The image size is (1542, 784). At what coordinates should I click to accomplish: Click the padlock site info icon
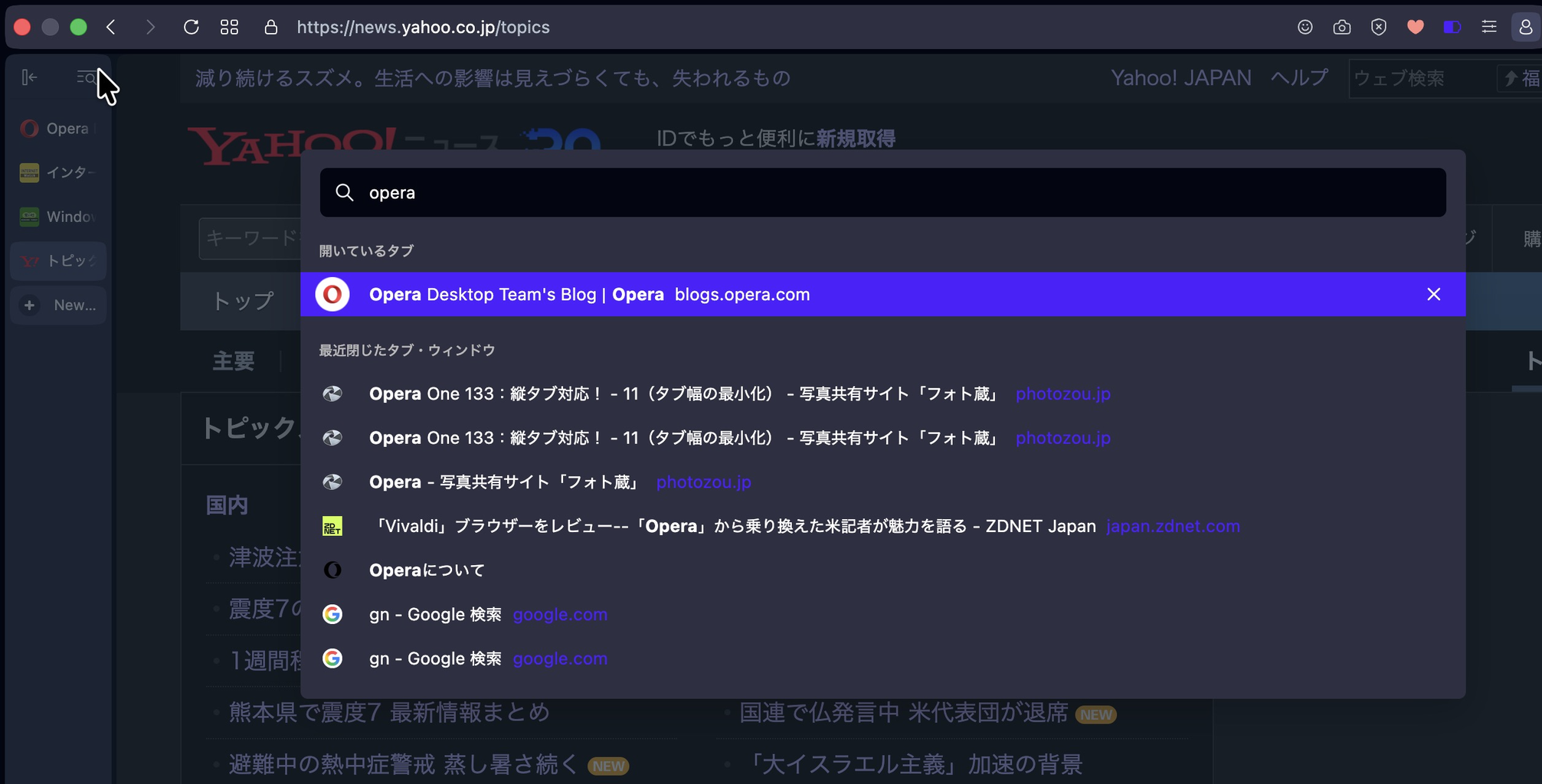click(x=271, y=28)
